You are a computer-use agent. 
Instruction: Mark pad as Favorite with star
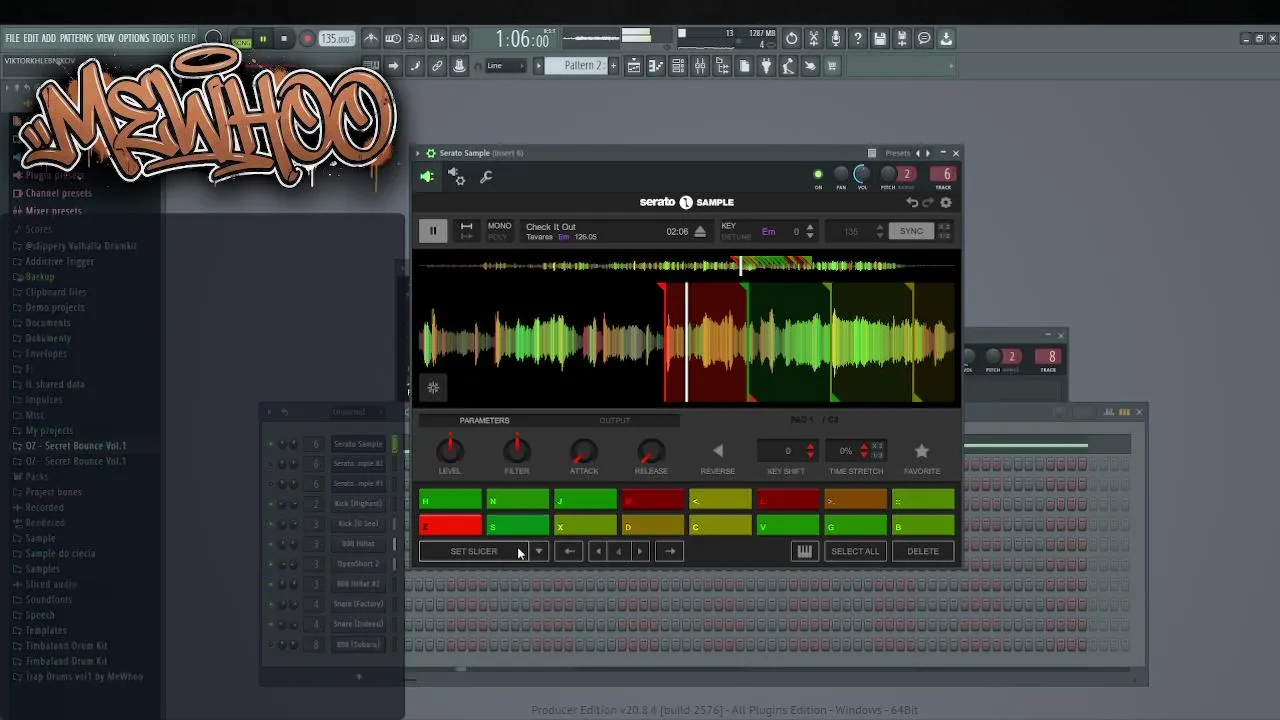922,451
